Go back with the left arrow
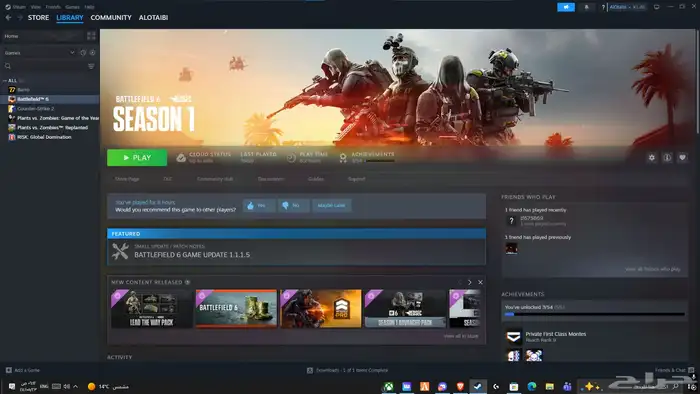The width and height of the screenshot is (700, 394). (8, 17)
